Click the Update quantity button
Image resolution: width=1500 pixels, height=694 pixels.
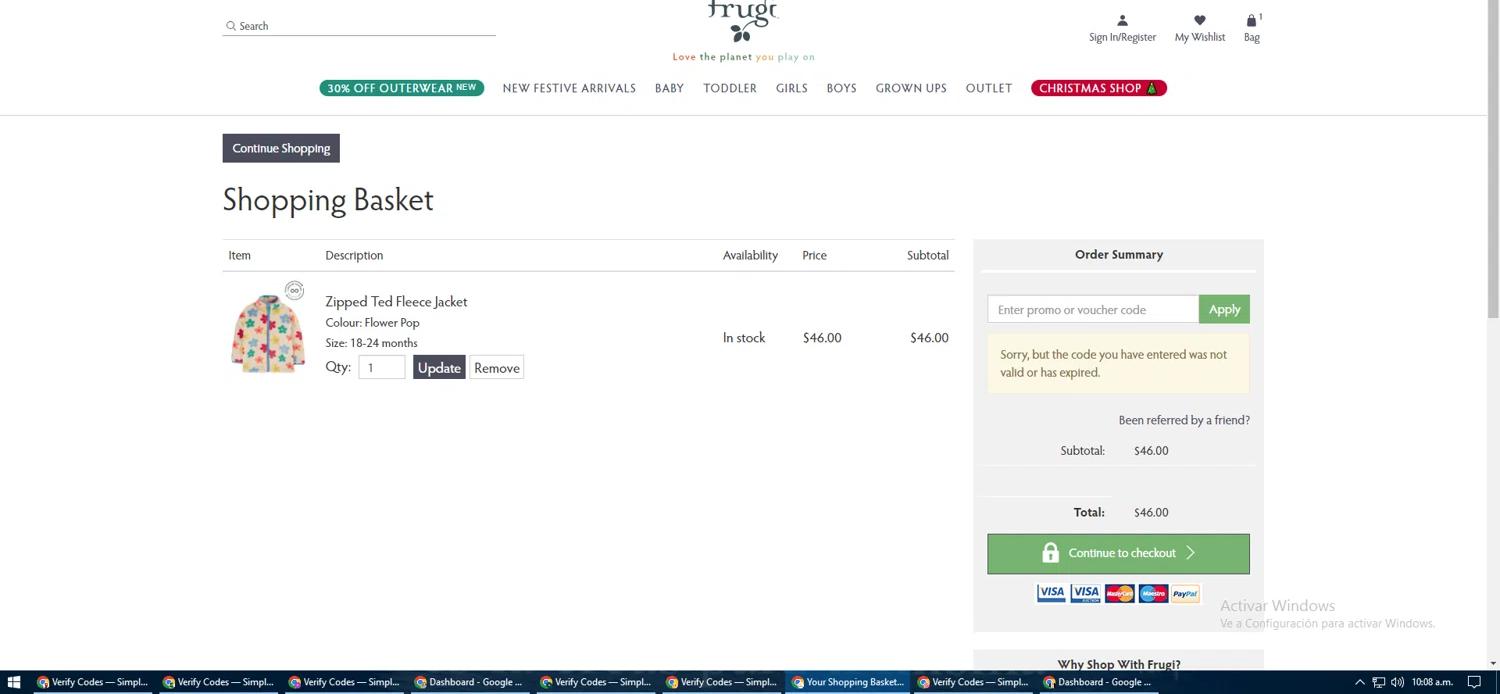coord(439,368)
